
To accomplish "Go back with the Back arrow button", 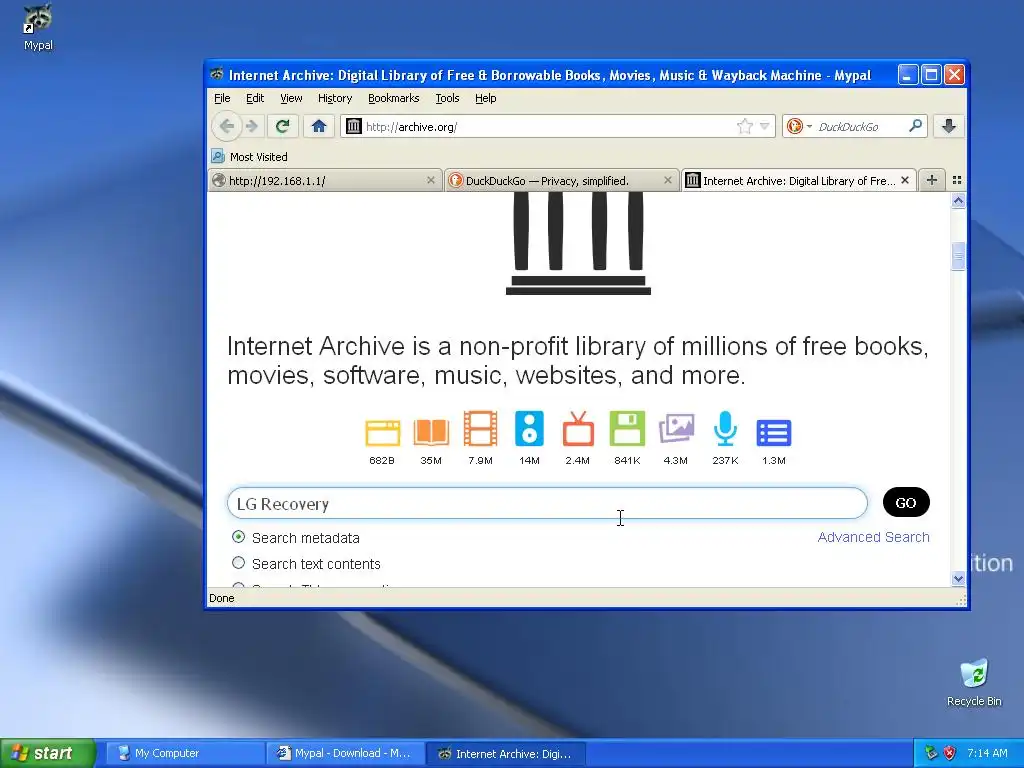I will pyautogui.click(x=227, y=126).
